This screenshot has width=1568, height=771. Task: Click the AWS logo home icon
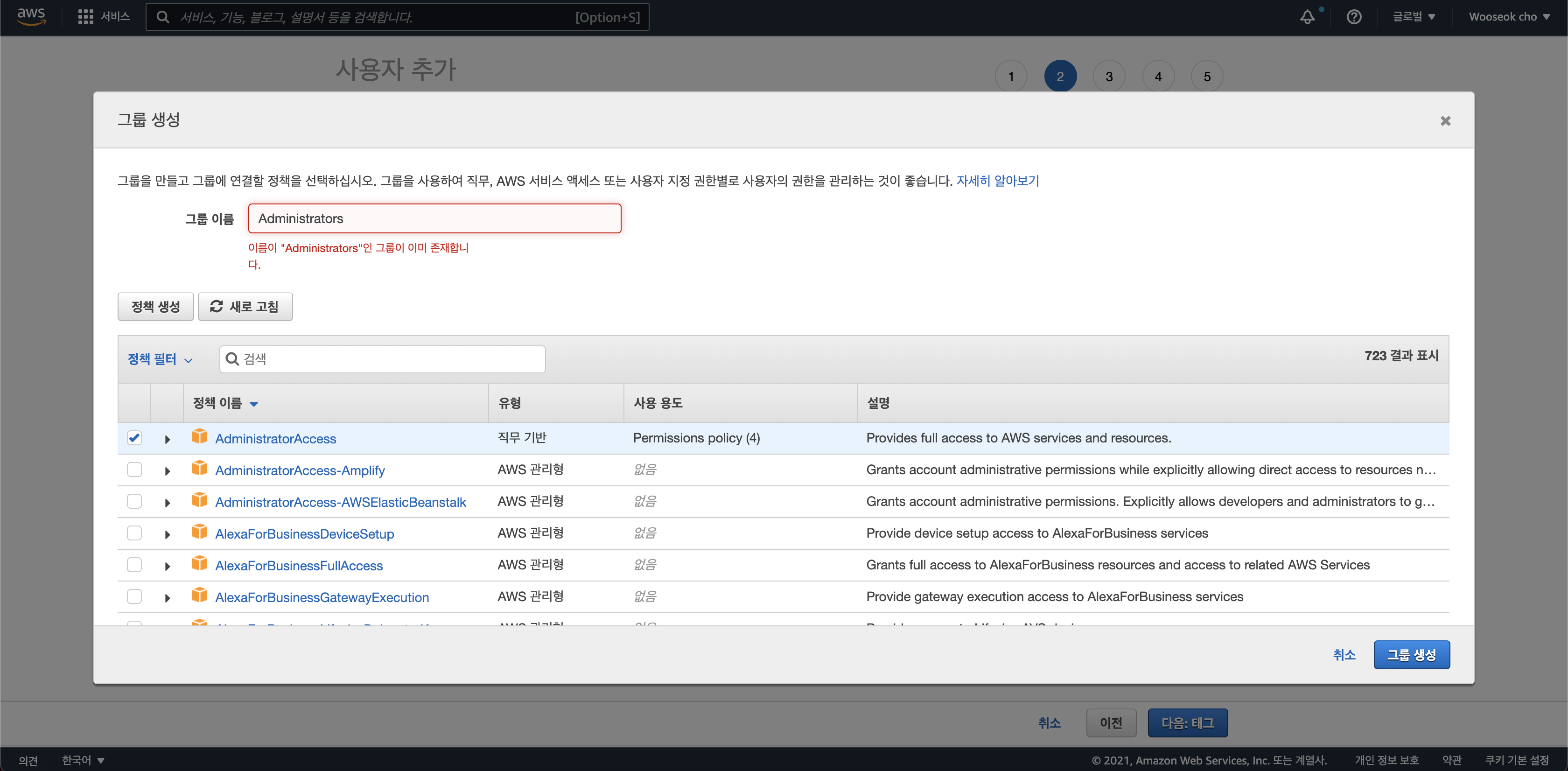point(31,16)
